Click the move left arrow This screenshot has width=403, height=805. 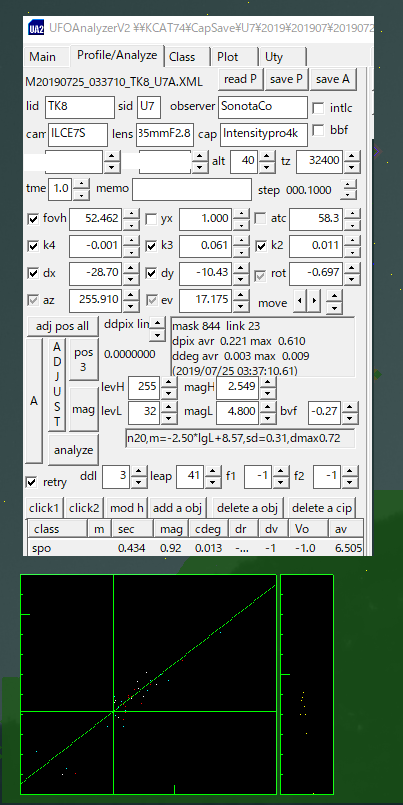(x=299, y=300)
